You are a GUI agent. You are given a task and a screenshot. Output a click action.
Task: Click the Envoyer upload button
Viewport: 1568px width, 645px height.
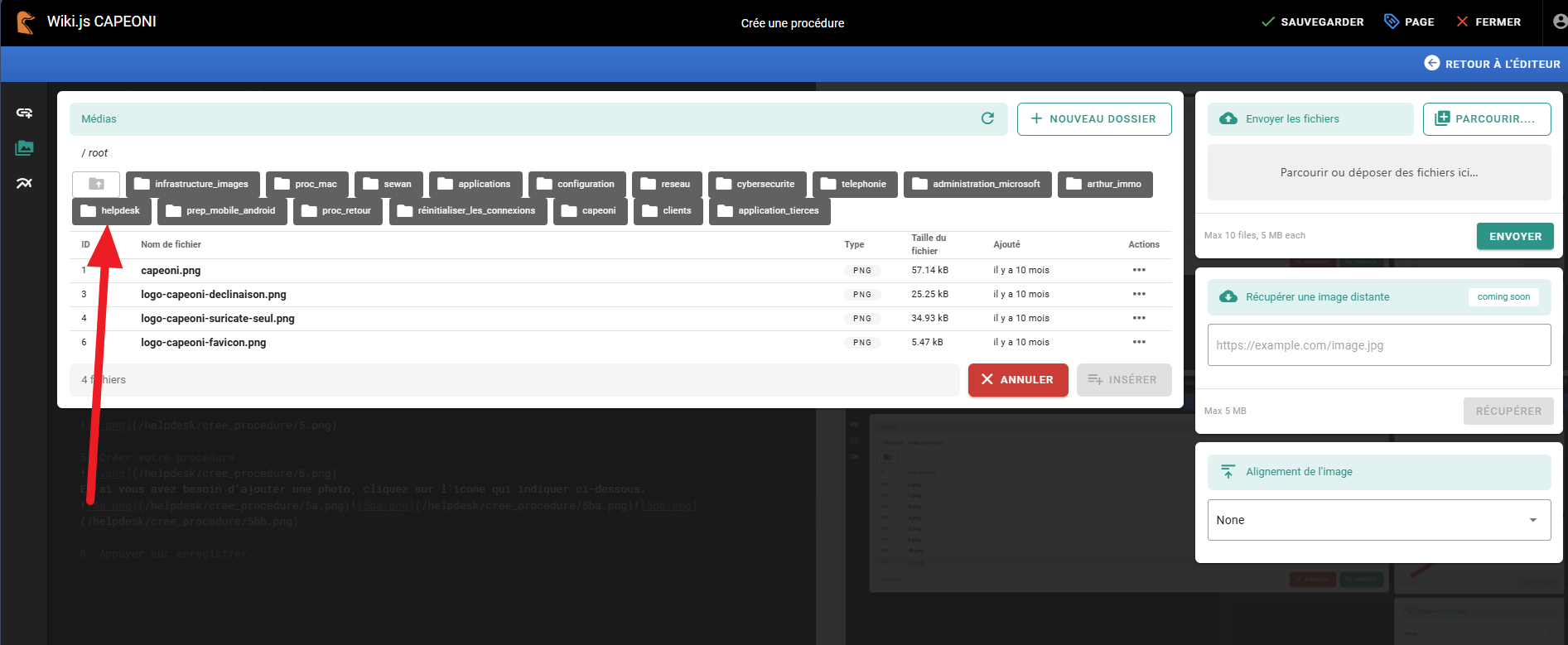[x=1515, y=236]
